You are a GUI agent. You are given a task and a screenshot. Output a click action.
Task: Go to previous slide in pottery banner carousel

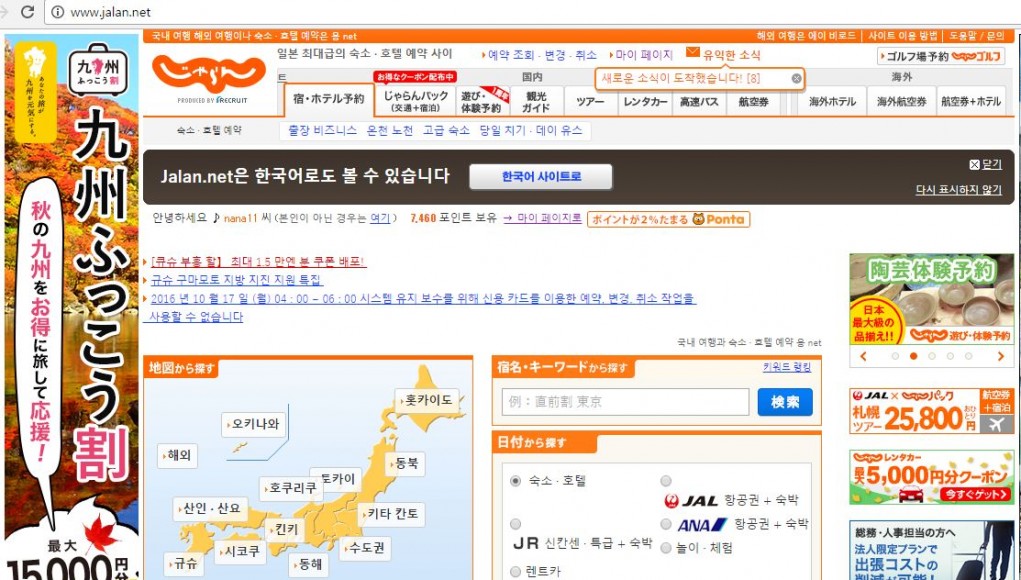[x=863, y=356]
